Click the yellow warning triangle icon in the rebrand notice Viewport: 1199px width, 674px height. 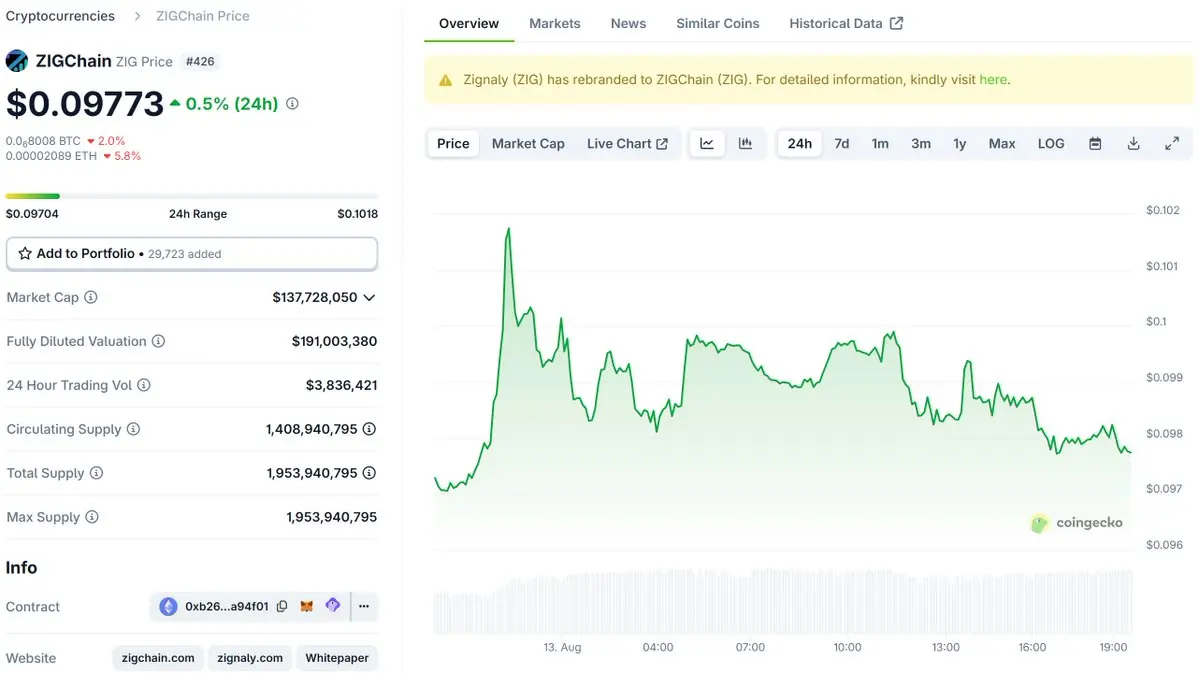click(x=446, y=80)
